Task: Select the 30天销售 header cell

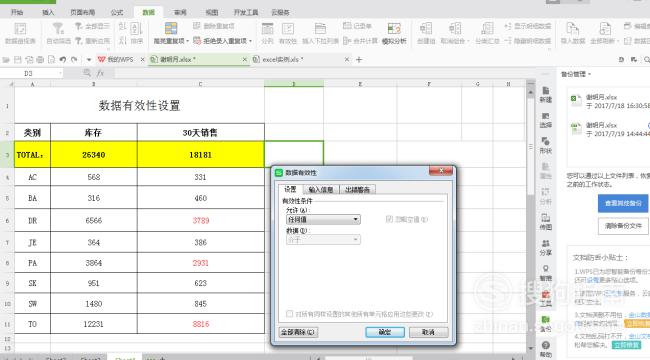Action: [201, 133]
